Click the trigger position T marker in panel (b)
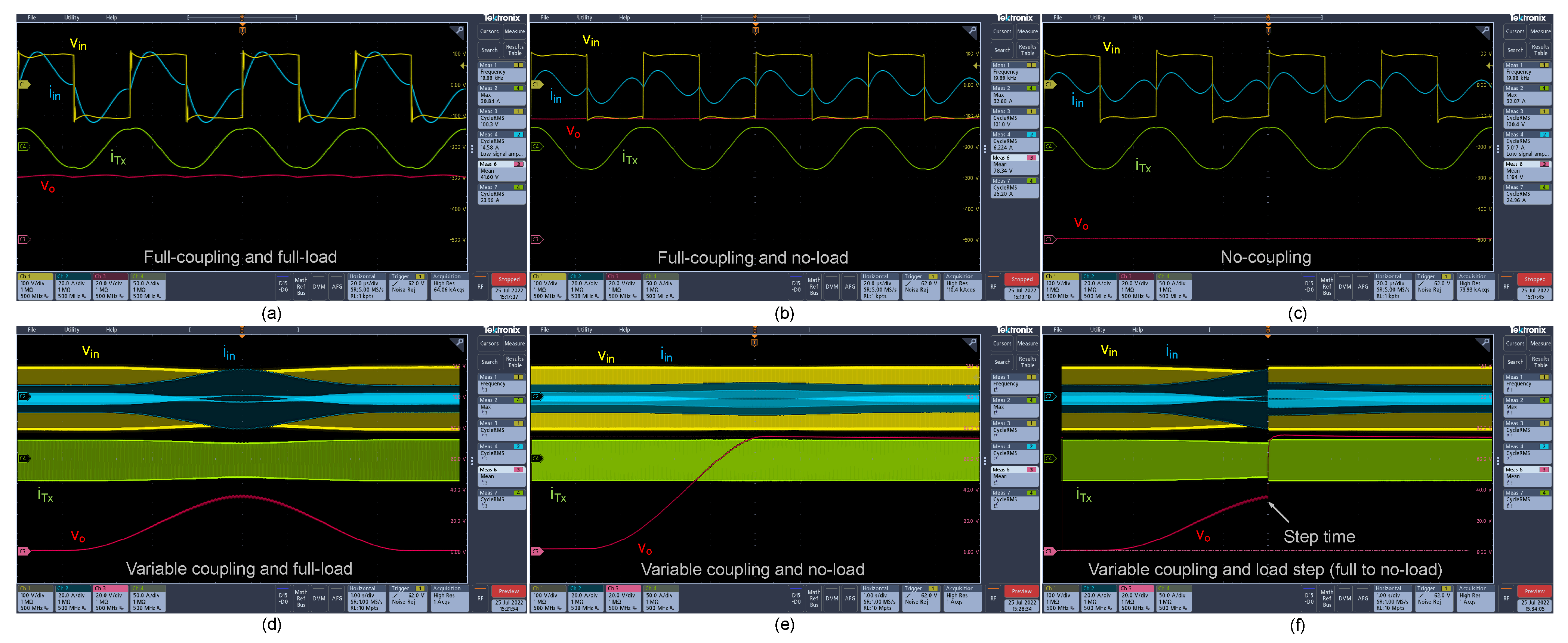 755,30
